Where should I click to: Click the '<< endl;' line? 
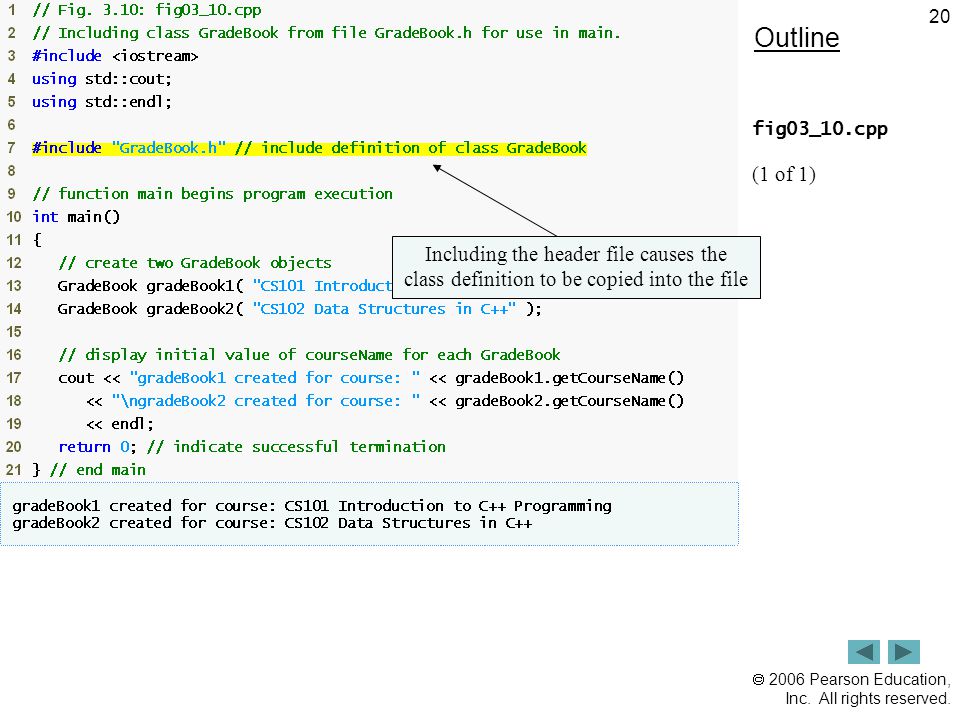(119, 424)
